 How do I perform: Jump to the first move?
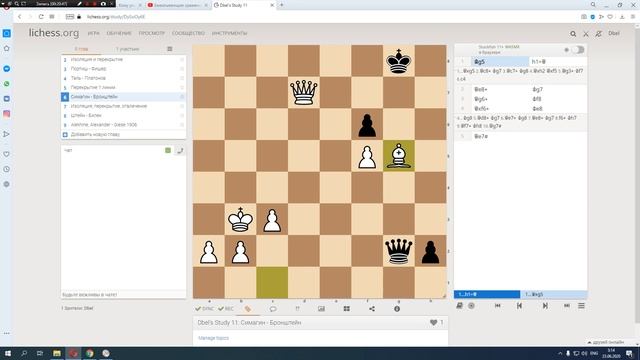(498, 305)
